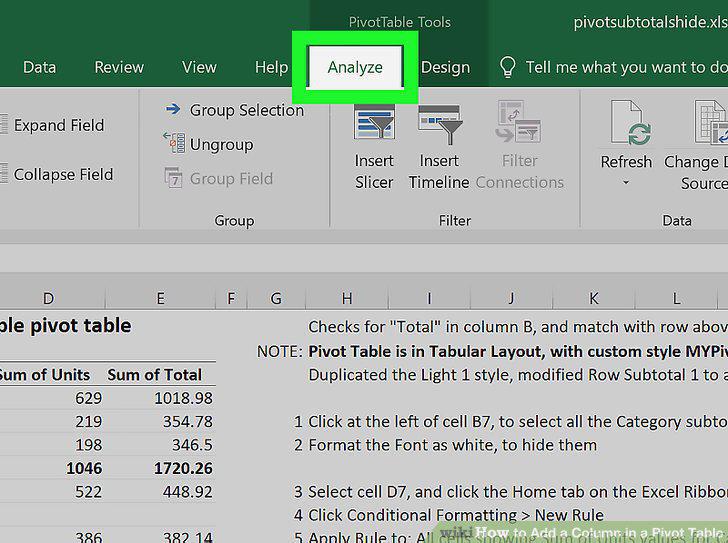Image resolution: width=728 pixels, height=543 pixels.
Task: Select the column L header
Action: click(676, 298)
